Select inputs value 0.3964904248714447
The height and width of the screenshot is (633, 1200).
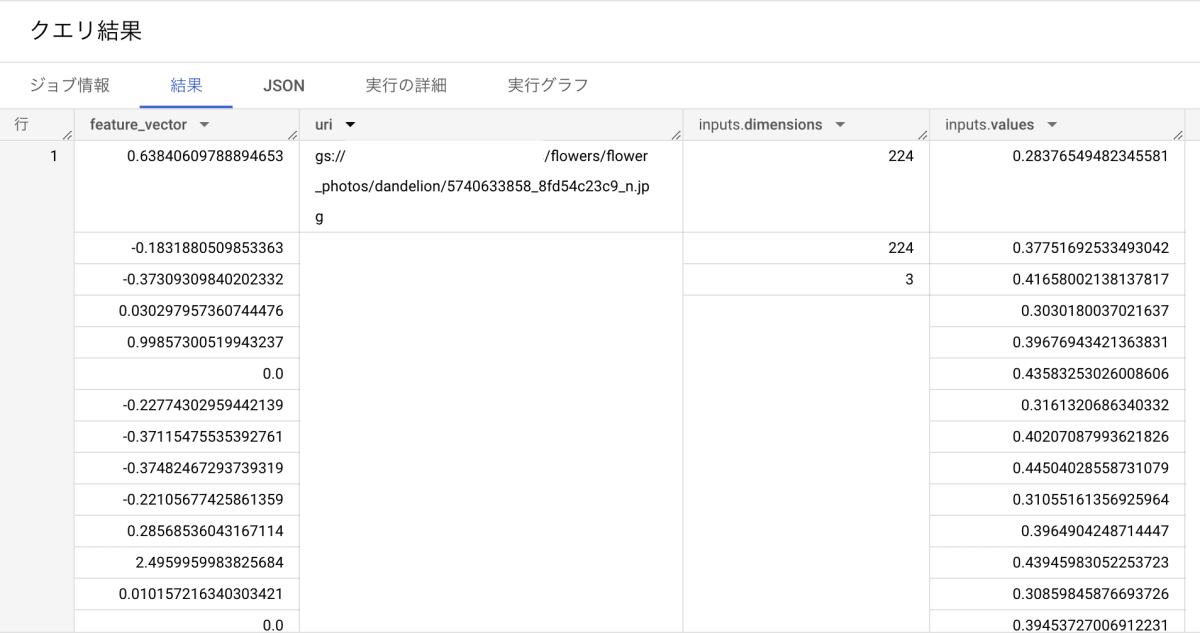pyautogui.click(x=1058, y=531)
